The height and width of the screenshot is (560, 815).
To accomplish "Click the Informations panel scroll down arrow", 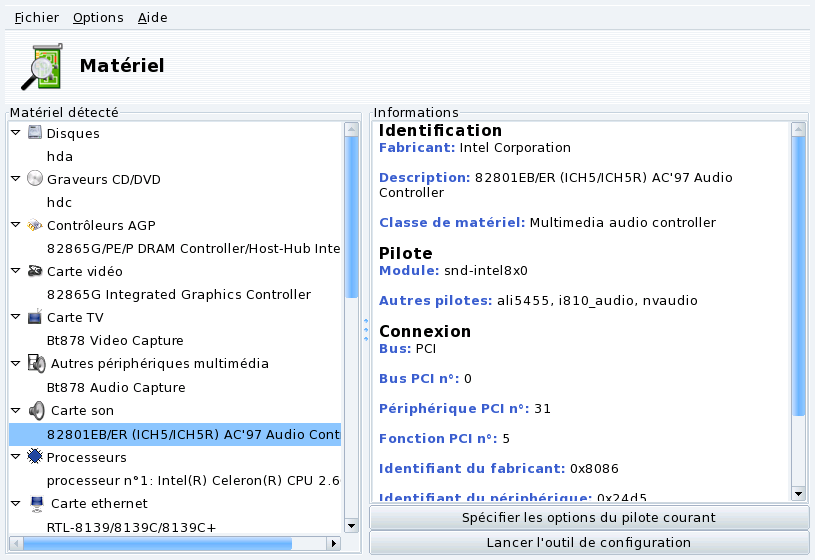I will pyautogui.click(x=798, y=493).
